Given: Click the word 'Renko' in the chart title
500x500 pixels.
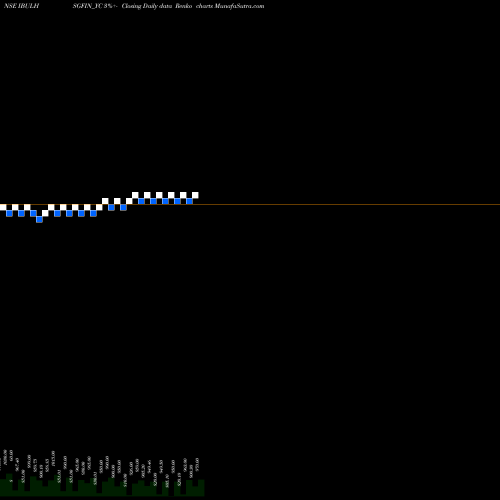Looking at the screenshot, I should 184,6.
